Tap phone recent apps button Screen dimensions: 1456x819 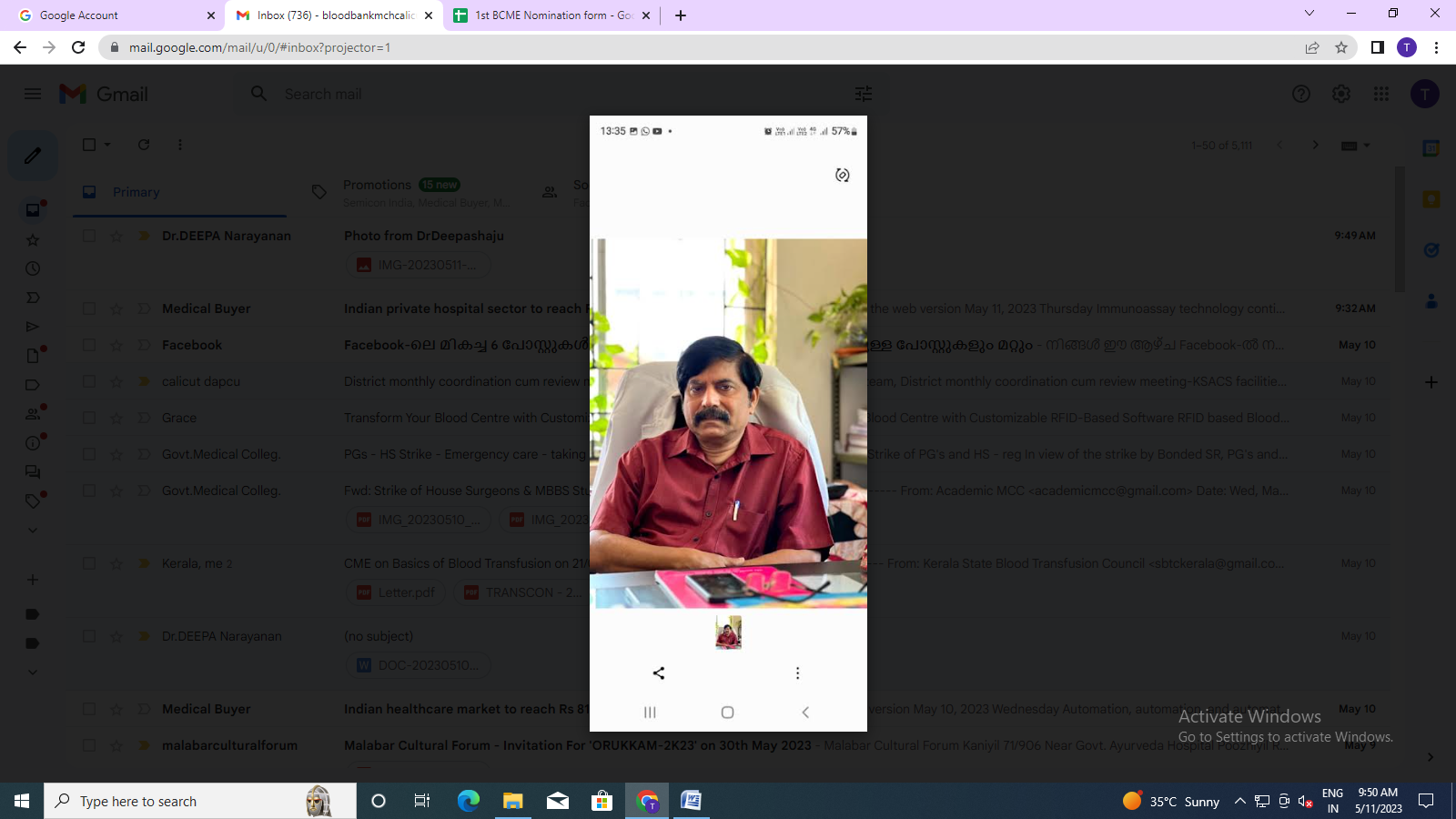(x=650, y=713)
